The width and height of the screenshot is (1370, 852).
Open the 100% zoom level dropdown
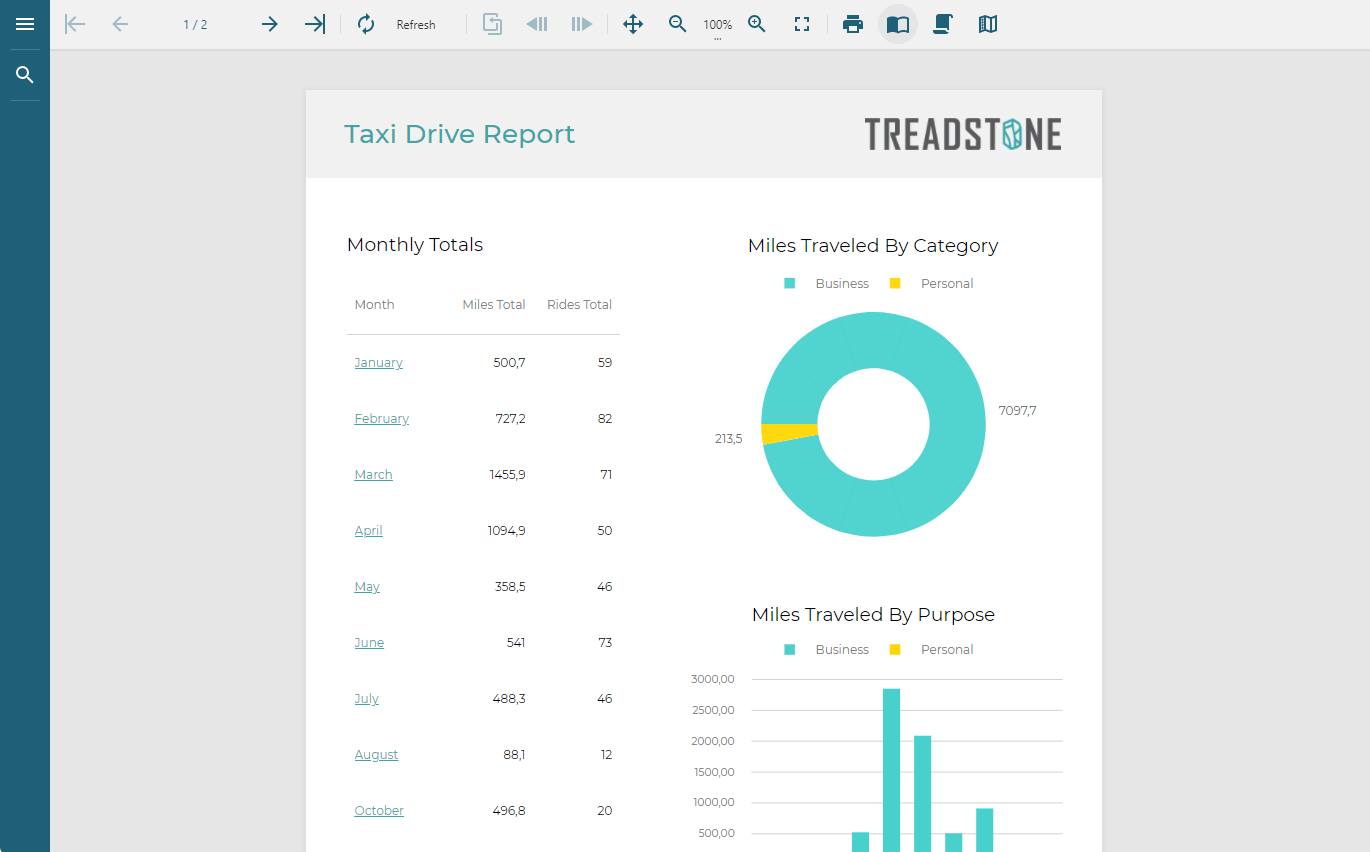tap(717, 26)
